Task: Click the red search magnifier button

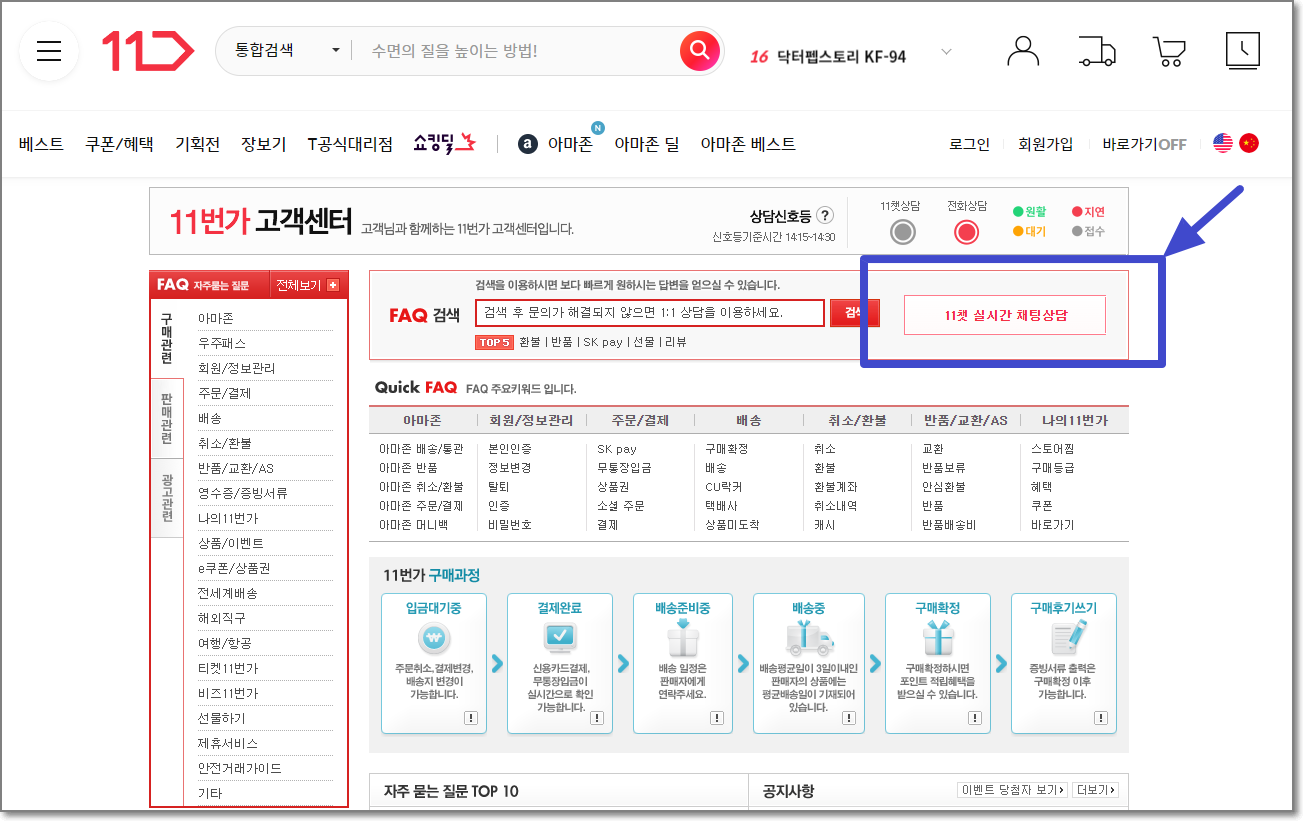Action: point(699,50)
